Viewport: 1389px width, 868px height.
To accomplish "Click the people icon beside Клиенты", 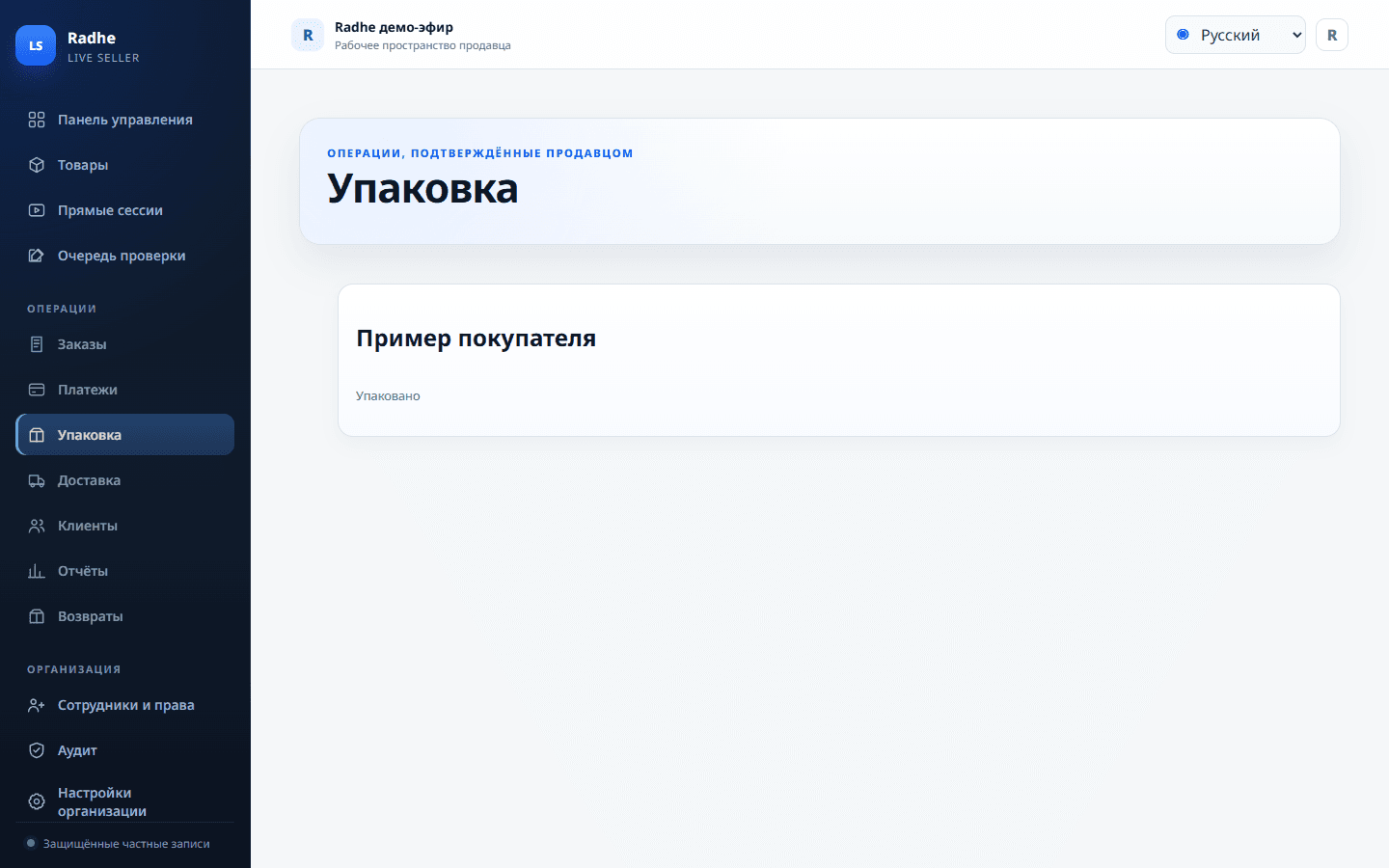I will coord(37,526).
